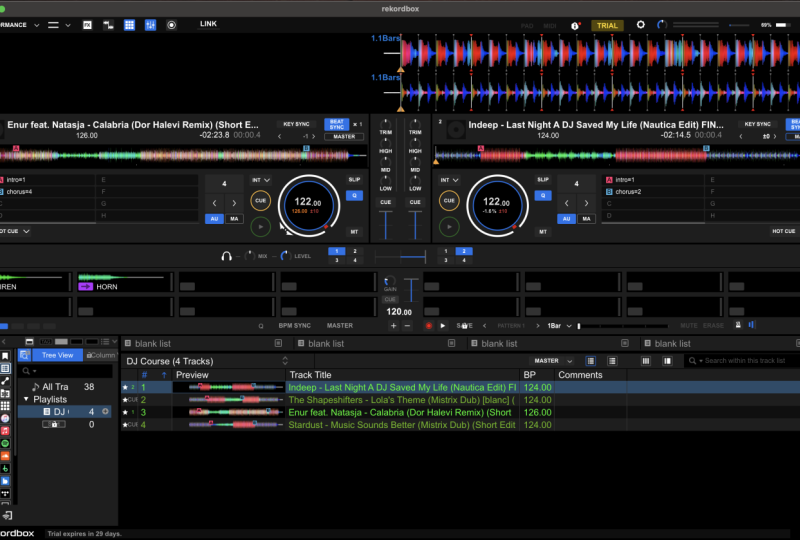Toggle KEY SYNC on deck 2
Viewport: 800px width, 540px height.
point(758,124)
